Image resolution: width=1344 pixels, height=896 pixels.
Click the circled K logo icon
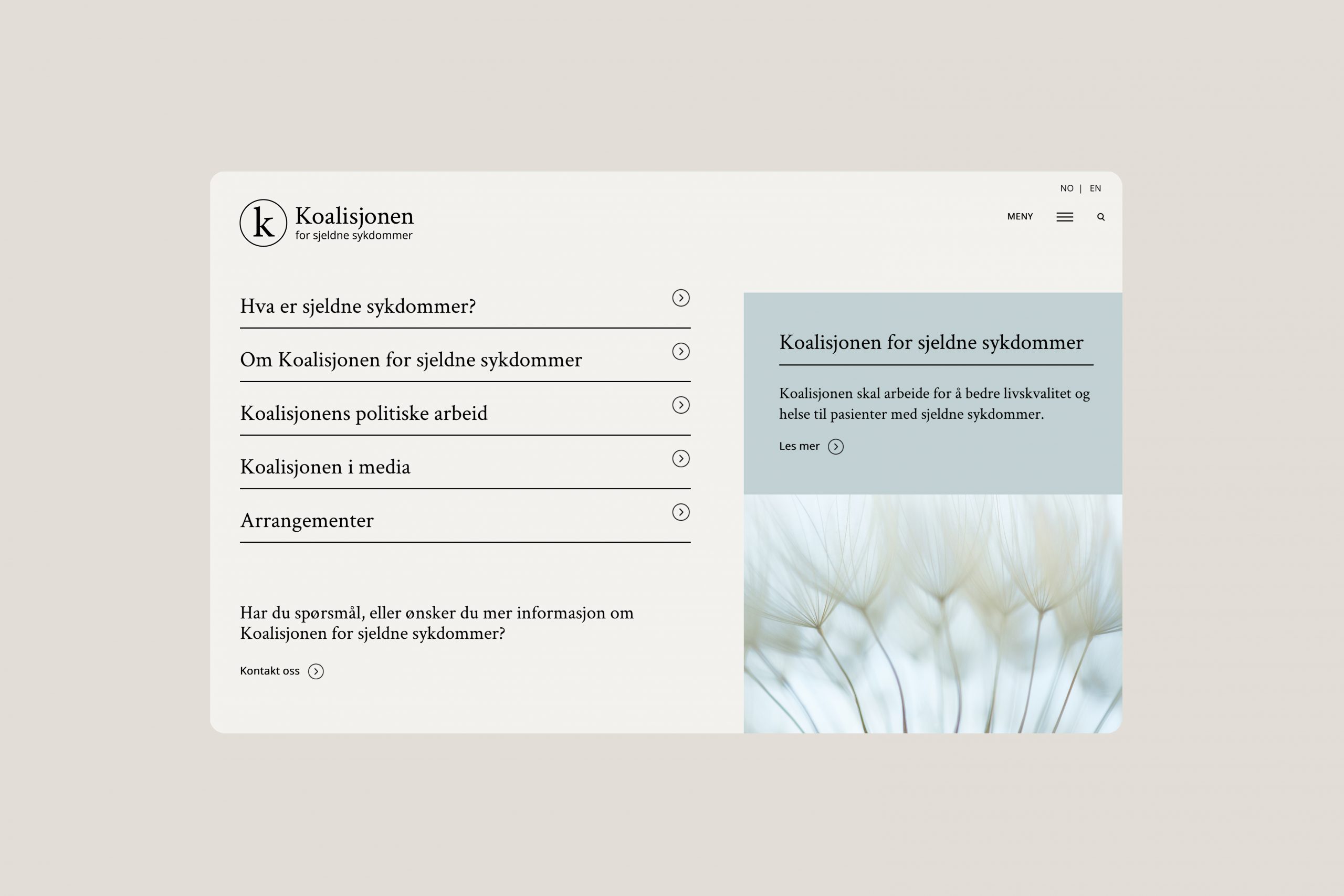263,223
